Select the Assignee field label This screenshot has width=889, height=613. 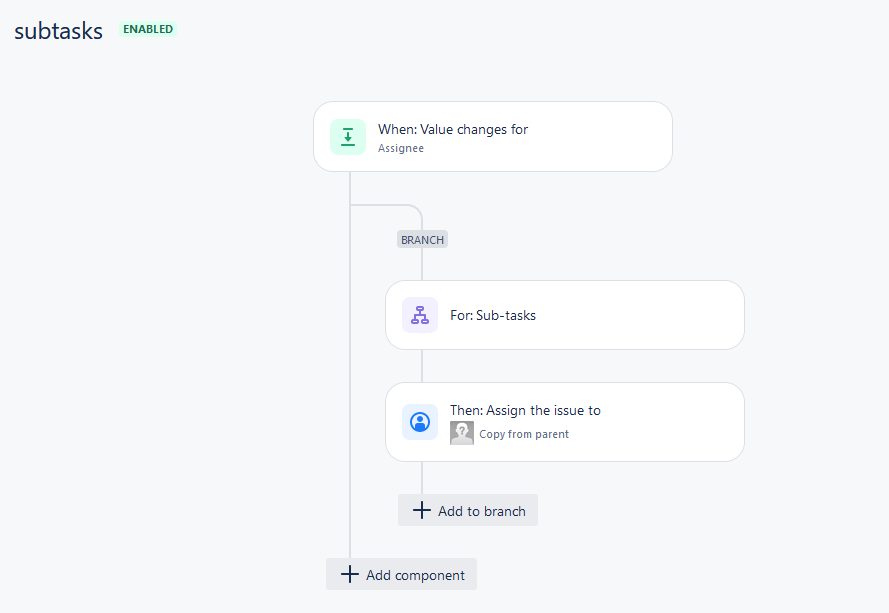[400, 148]
